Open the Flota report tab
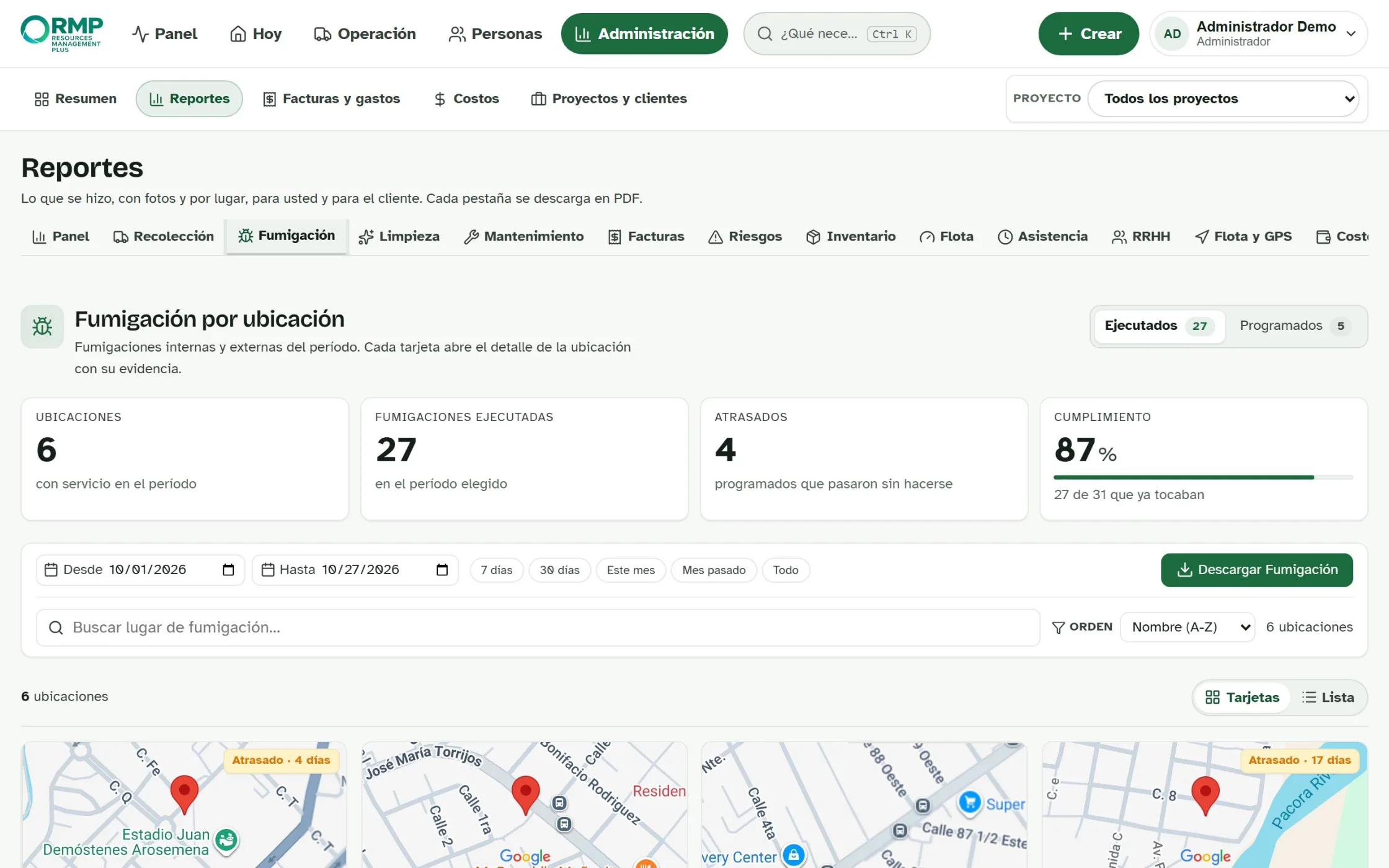Image resolution: width=1389 pixels, height=868 pixels. coord(947,236)
